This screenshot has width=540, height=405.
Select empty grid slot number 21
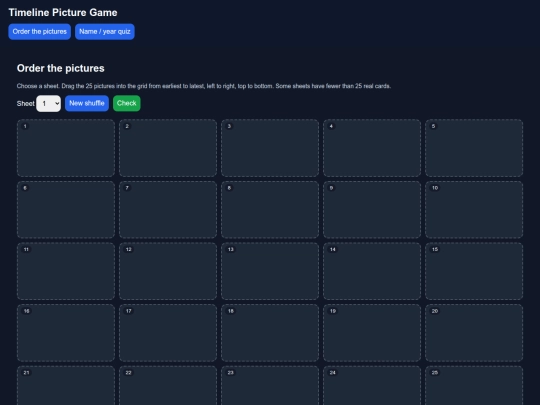coord(66,386)
